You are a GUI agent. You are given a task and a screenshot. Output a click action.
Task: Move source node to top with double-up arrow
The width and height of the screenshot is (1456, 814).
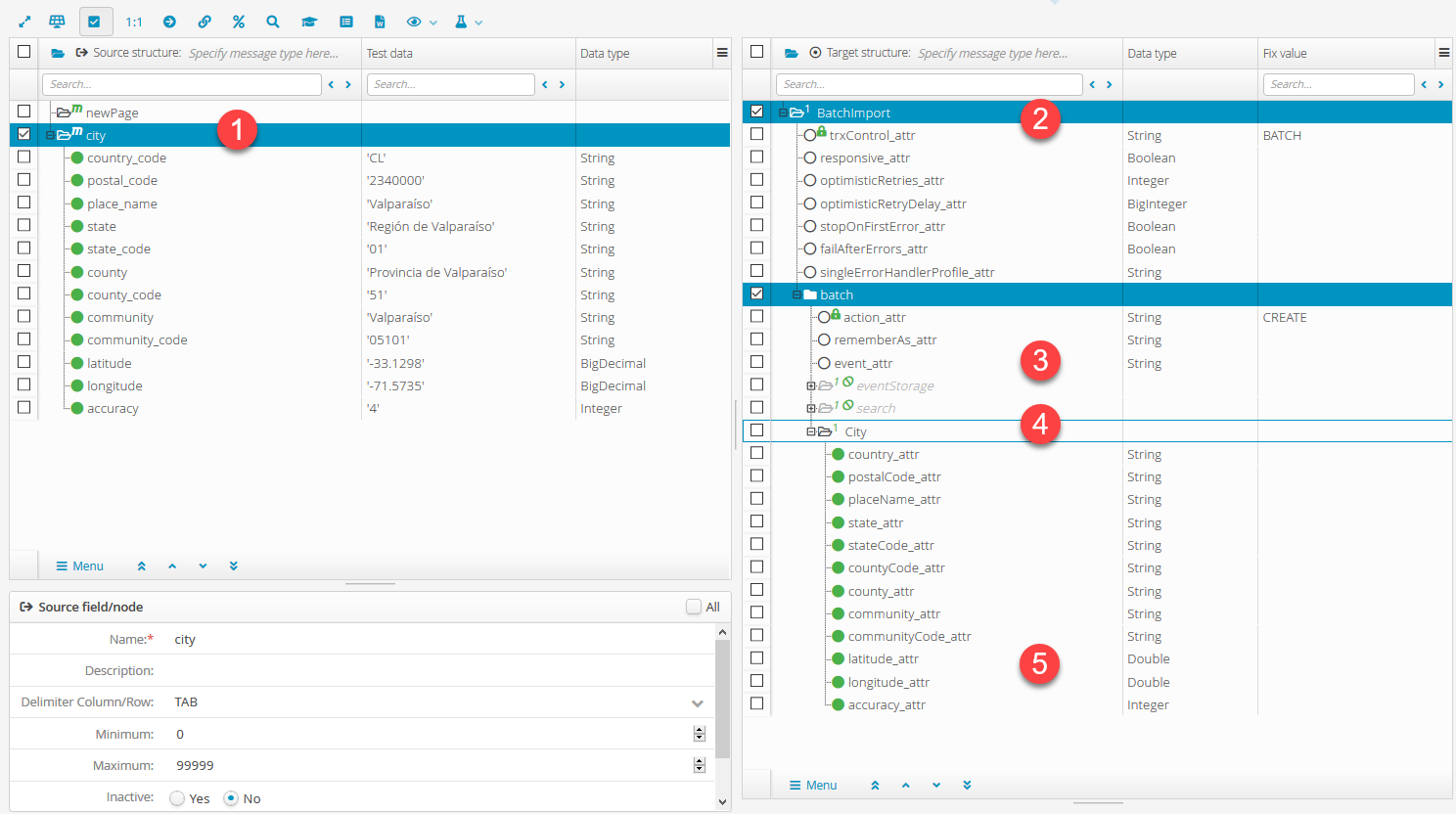(142, 565)
